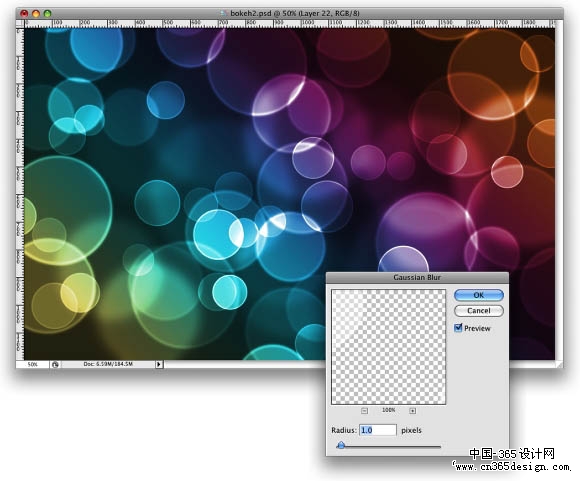Viewport: 580px width, 481px height.
Task: Click the bokeh2.psd document proxy icon
Action: pyautogui.click(x=223, y=13)
